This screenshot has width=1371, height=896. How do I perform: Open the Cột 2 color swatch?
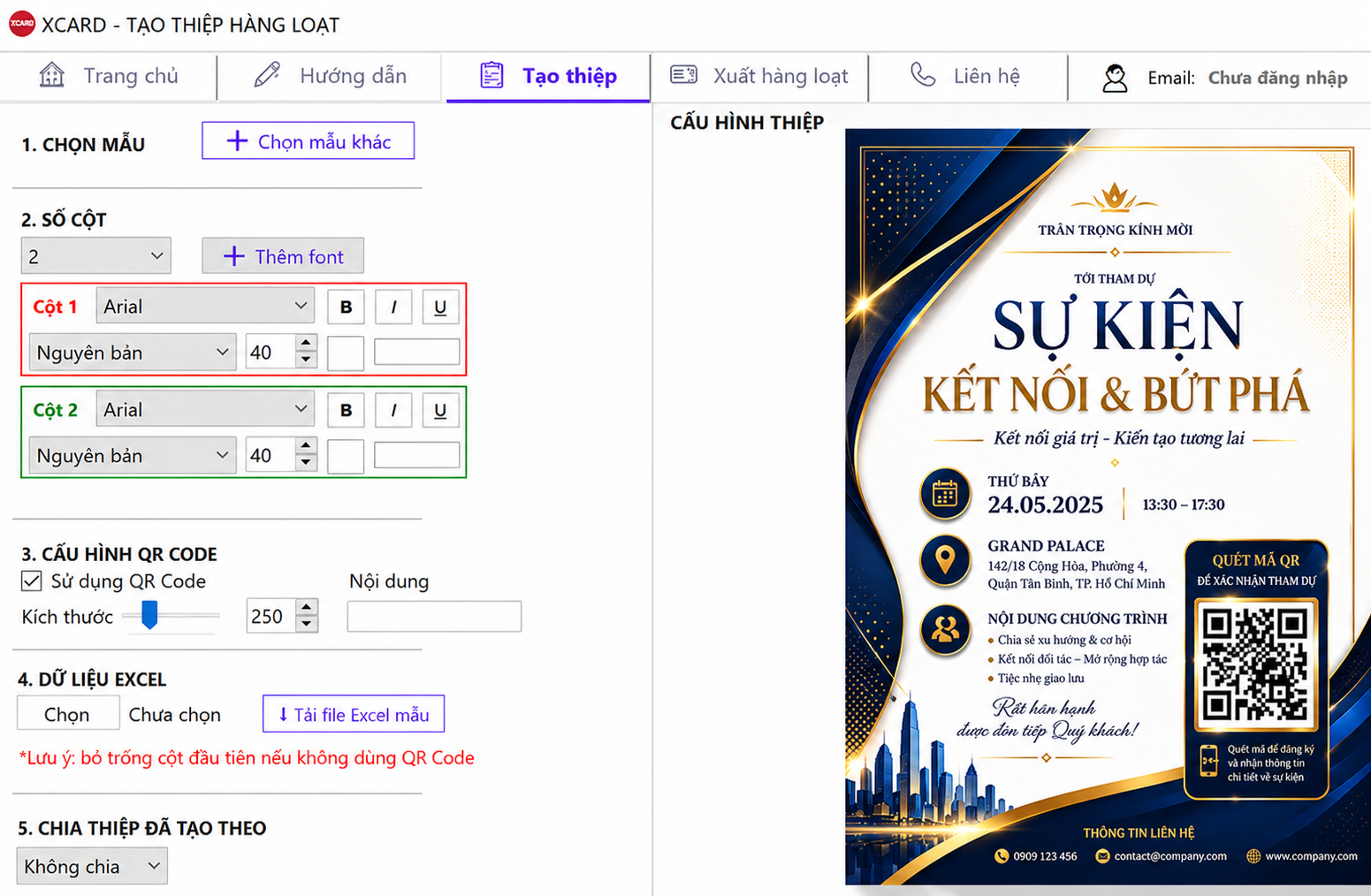[346, 456]
